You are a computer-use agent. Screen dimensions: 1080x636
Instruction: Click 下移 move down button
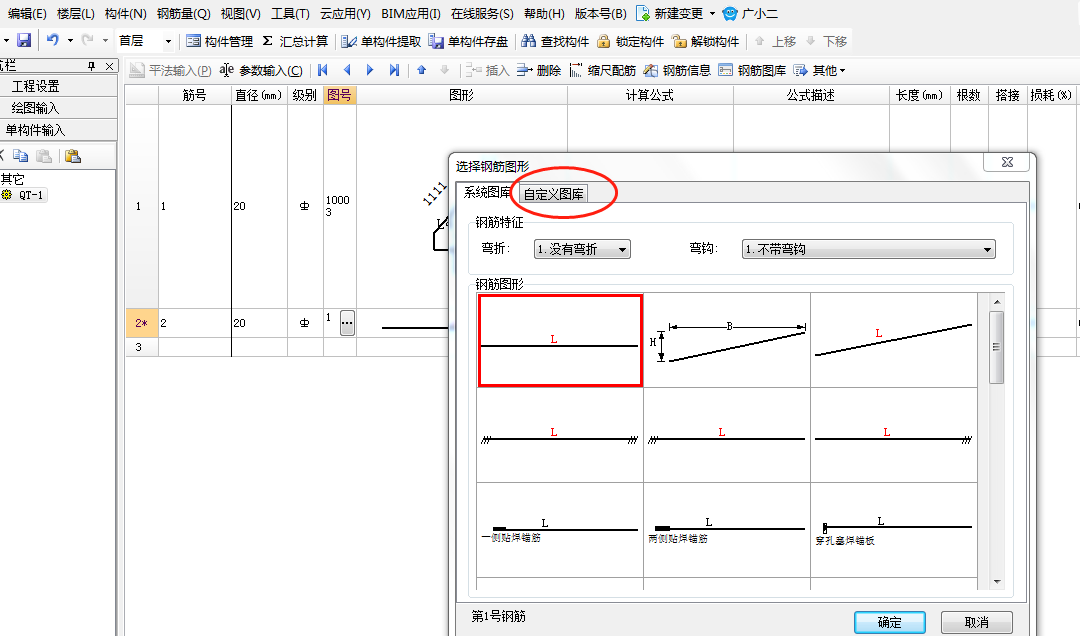827,41
